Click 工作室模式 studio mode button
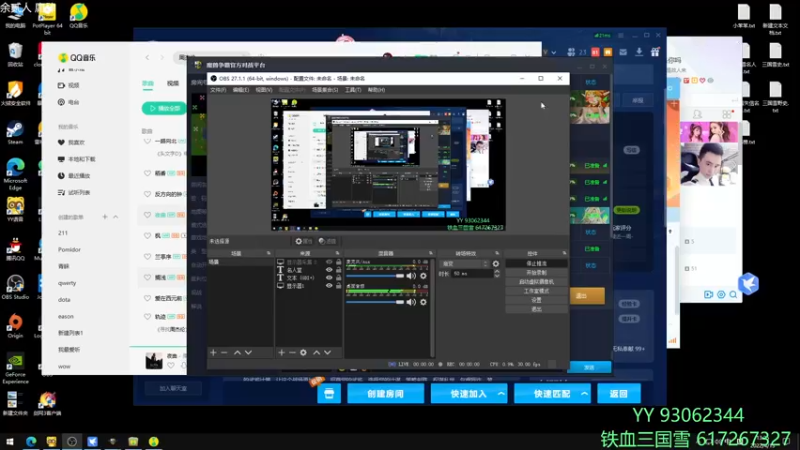The image size is (800, 450). coord(536,291)
